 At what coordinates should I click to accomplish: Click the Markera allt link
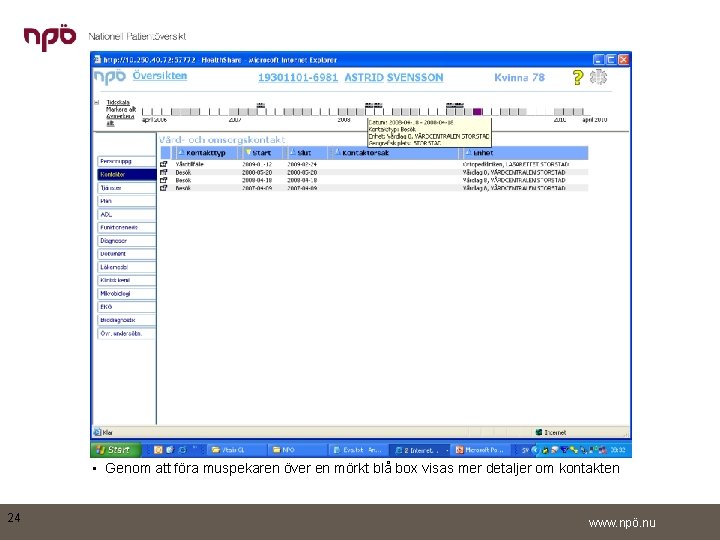click(x=121, y=109)
